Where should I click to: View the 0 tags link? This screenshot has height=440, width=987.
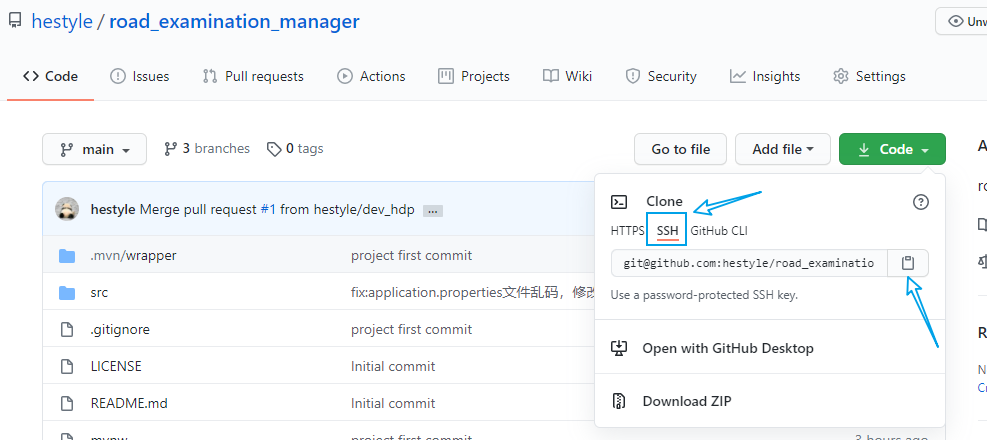pyautogui.click(x=295, y=149)
